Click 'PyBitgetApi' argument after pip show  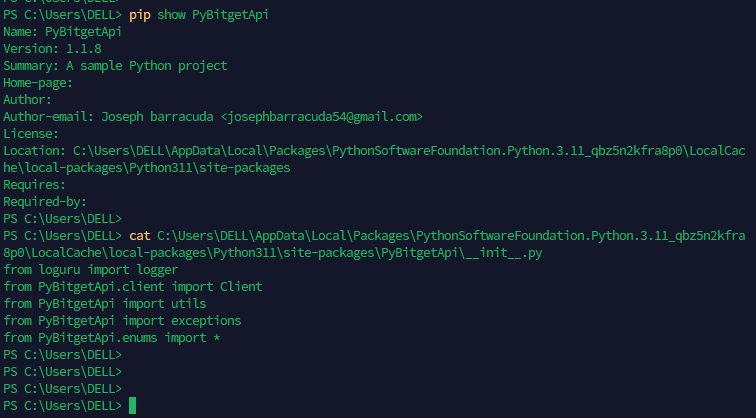[x=228, y=15]
